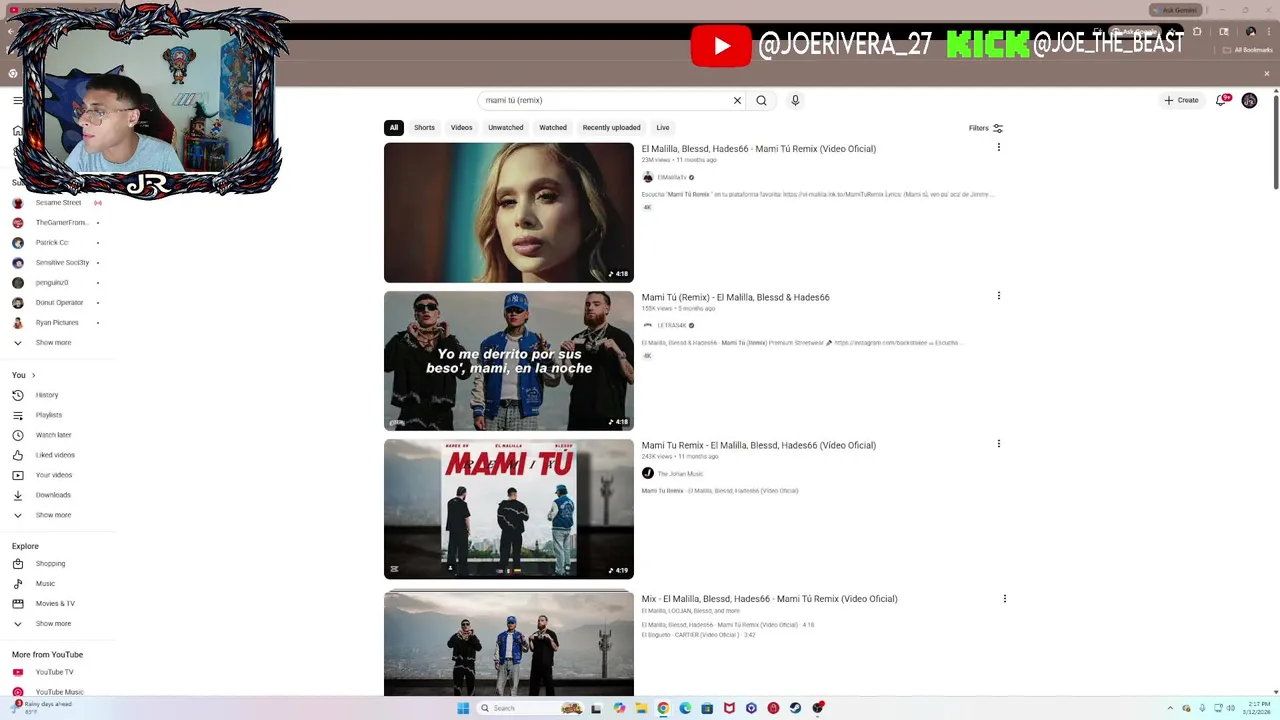Viewport: 1280px width, 720px height.
Task: Show hidden system tray icons
Action: click(x=1169, y=708)
